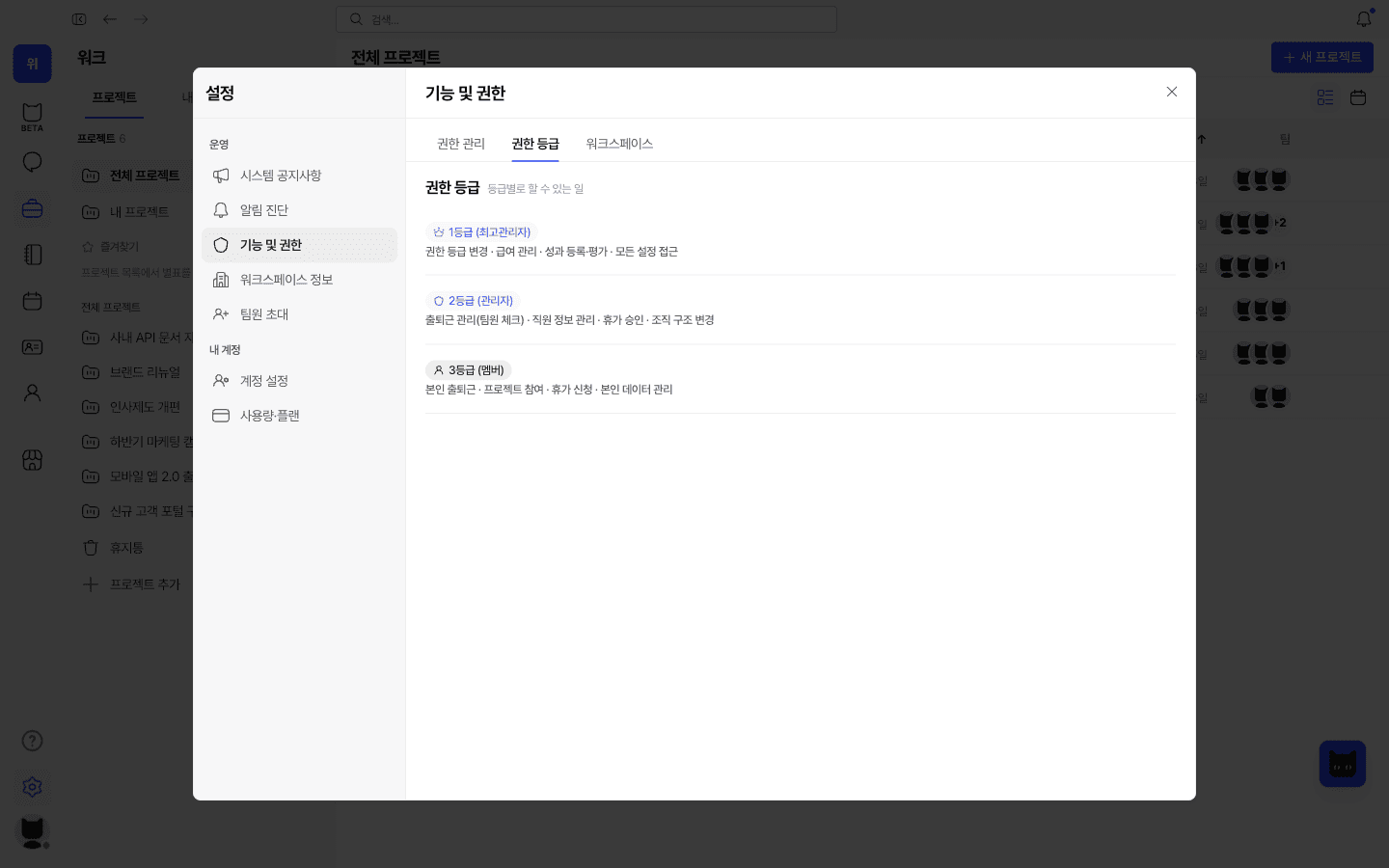Click the workspace avatar at top left

[32, 64]
